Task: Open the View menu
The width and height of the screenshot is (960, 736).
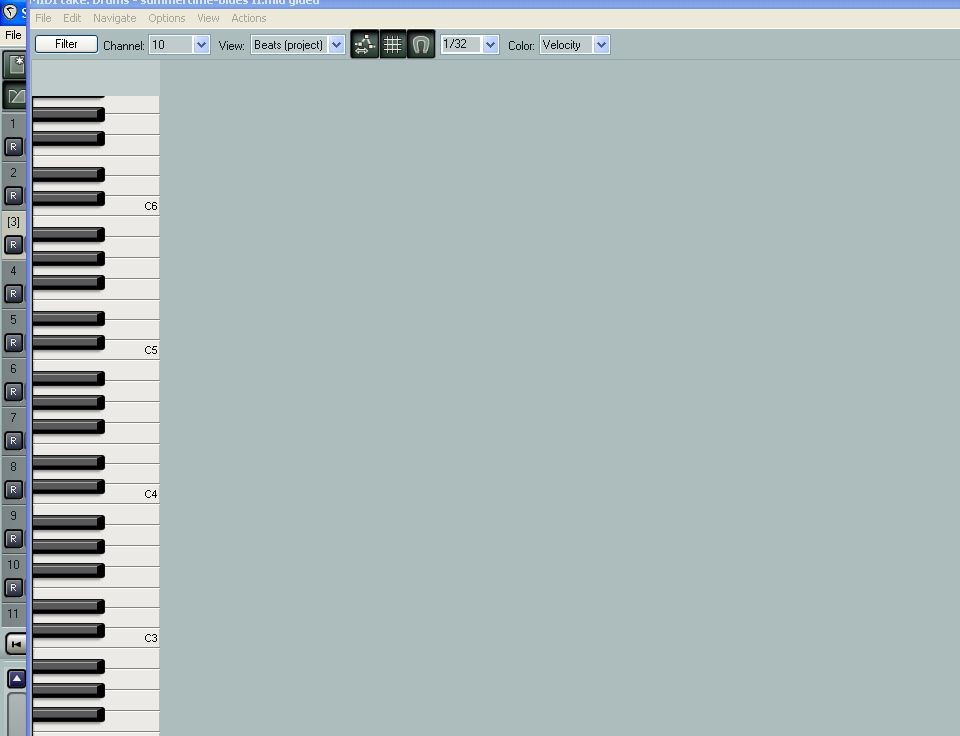Action: 208,18
